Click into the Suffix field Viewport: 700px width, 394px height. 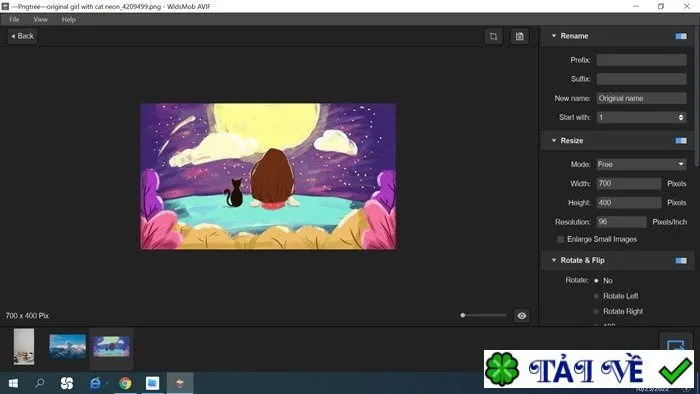pyautogui.click(x=642, y=79)
